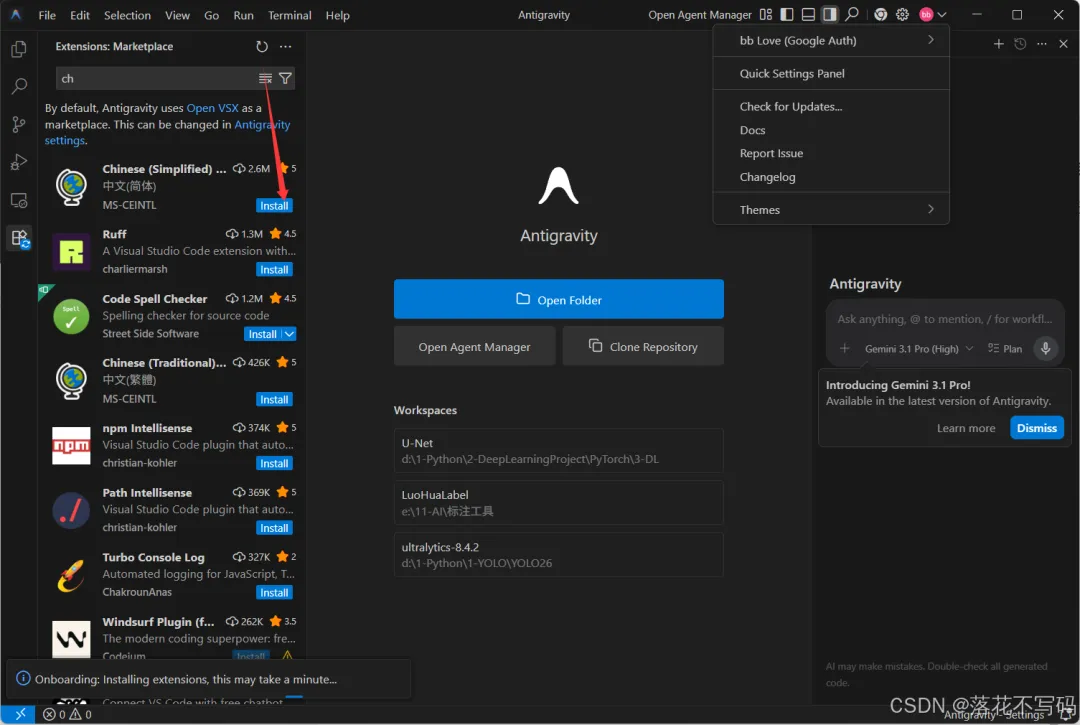Click the title bar search magnifier

click(x=852, y=14)
